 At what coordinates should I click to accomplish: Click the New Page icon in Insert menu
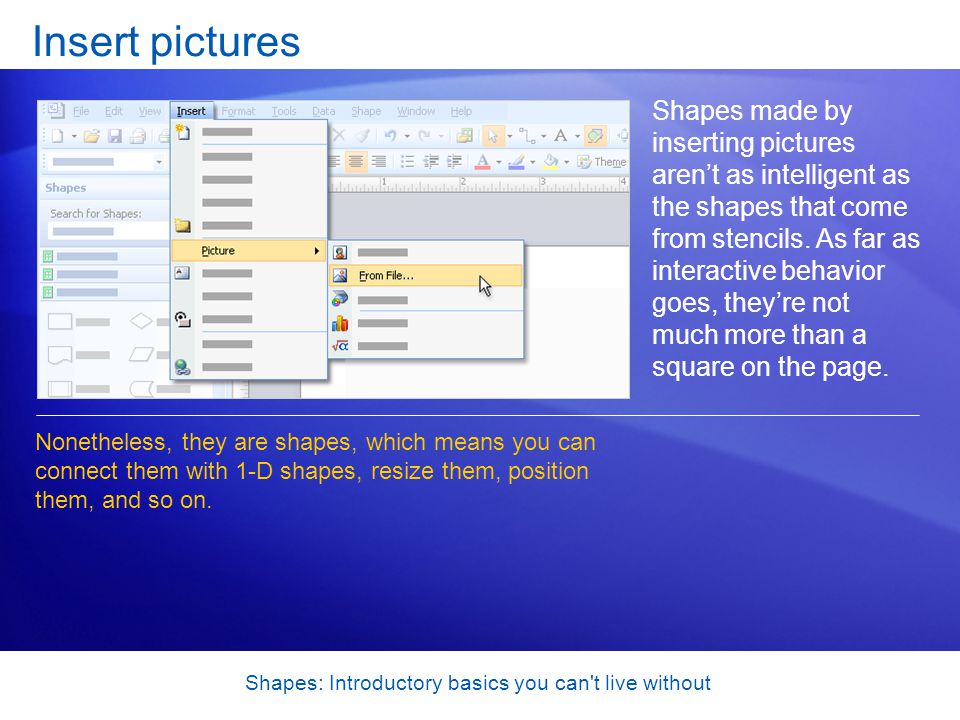183,132
